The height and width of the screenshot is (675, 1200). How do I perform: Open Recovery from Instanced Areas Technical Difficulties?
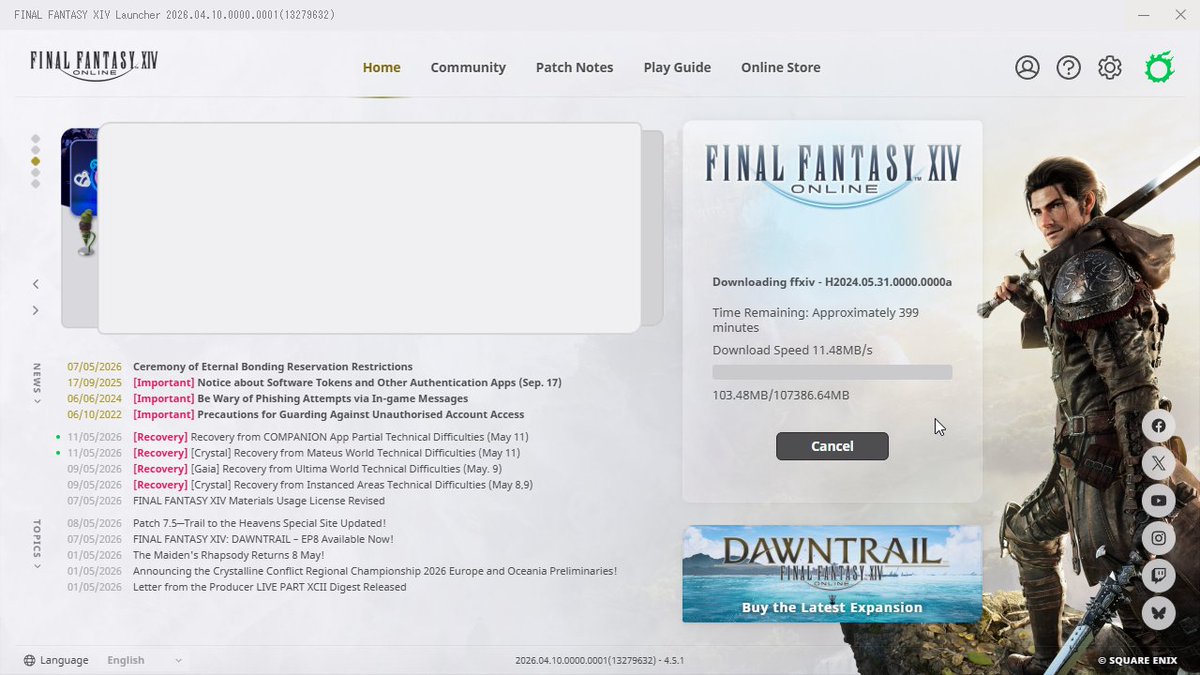pos(332,485)
